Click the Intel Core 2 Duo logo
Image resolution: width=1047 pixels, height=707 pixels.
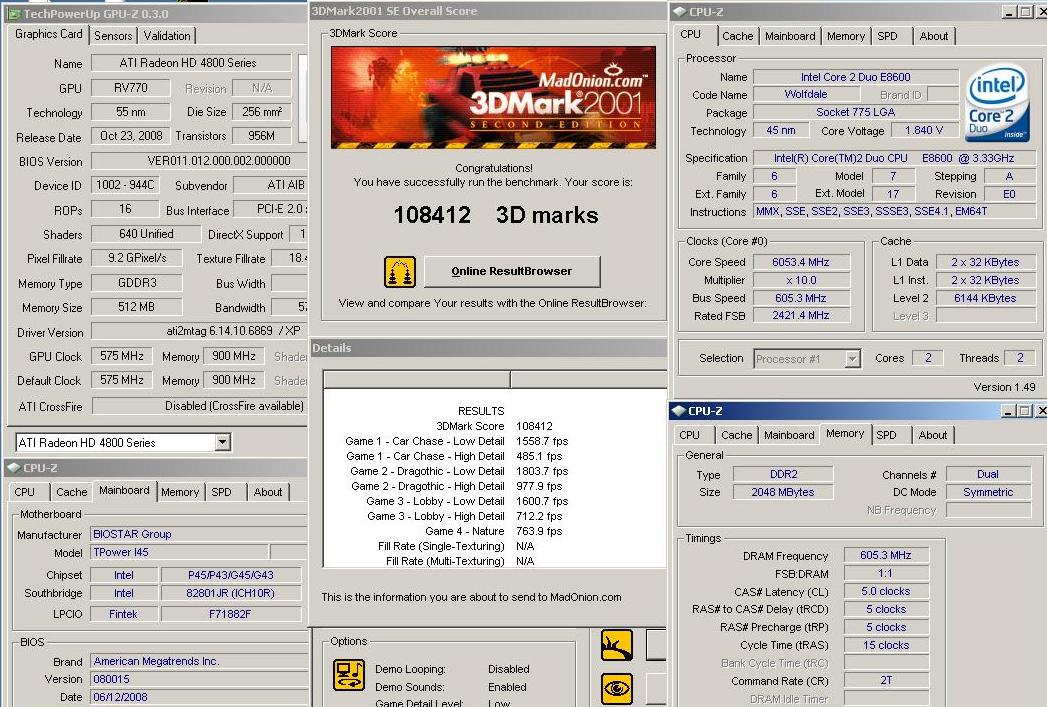pyautogui.click(x=997, y=102)
